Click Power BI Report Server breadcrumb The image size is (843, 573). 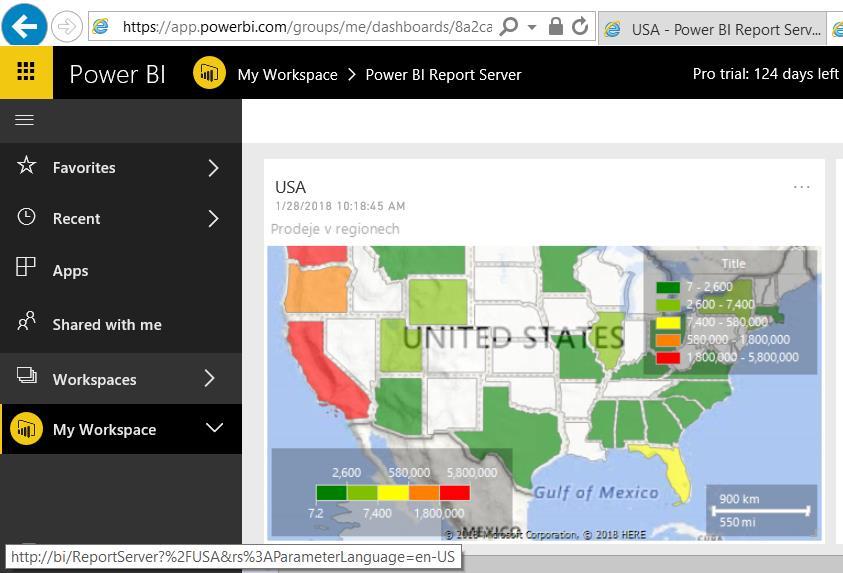(444, 75)
